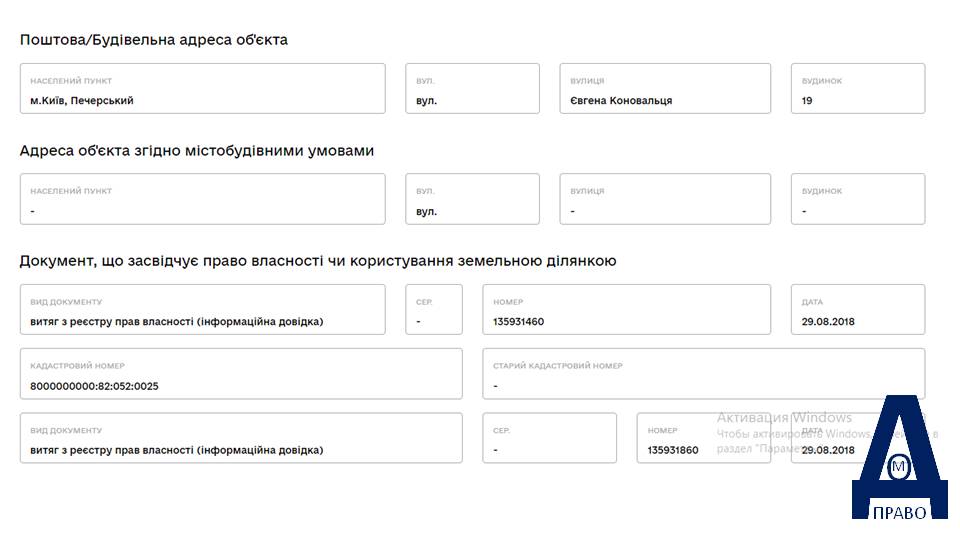The image size is (960, 540).
Task: Click the населений пункт field 'м.Київ, Печерський'
Action: pyautogui.click(x=203, y=89)
